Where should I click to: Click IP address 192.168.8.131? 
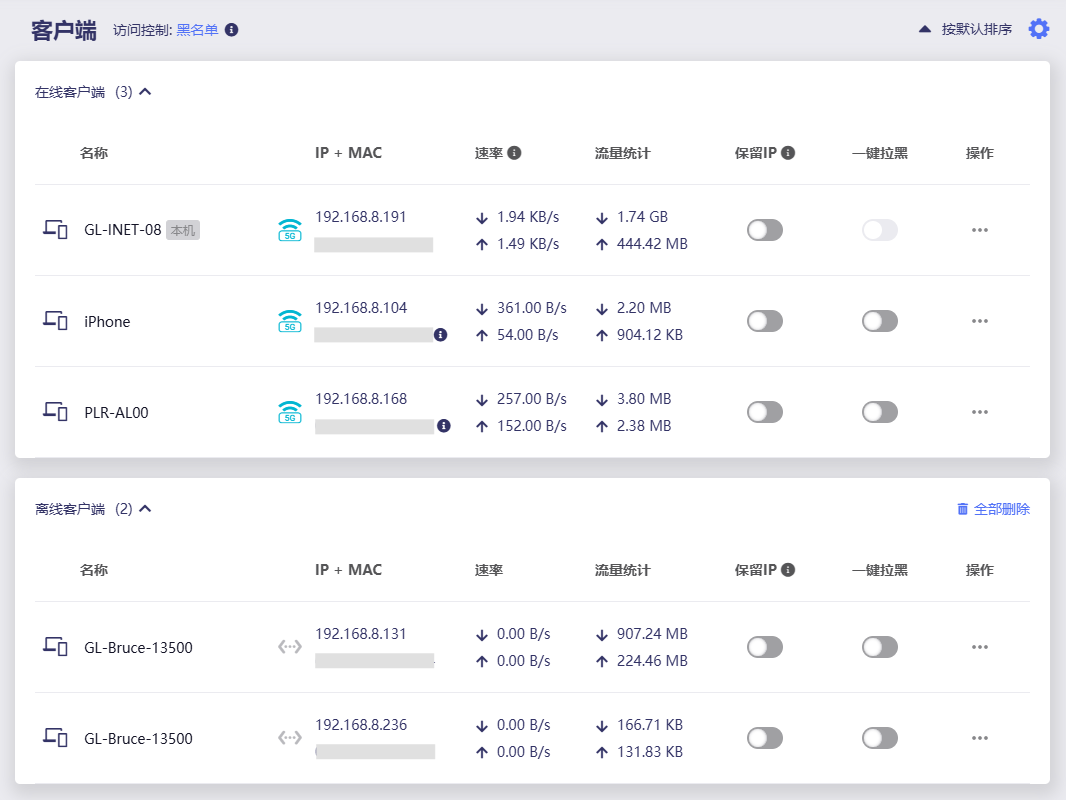click(360, 634)
